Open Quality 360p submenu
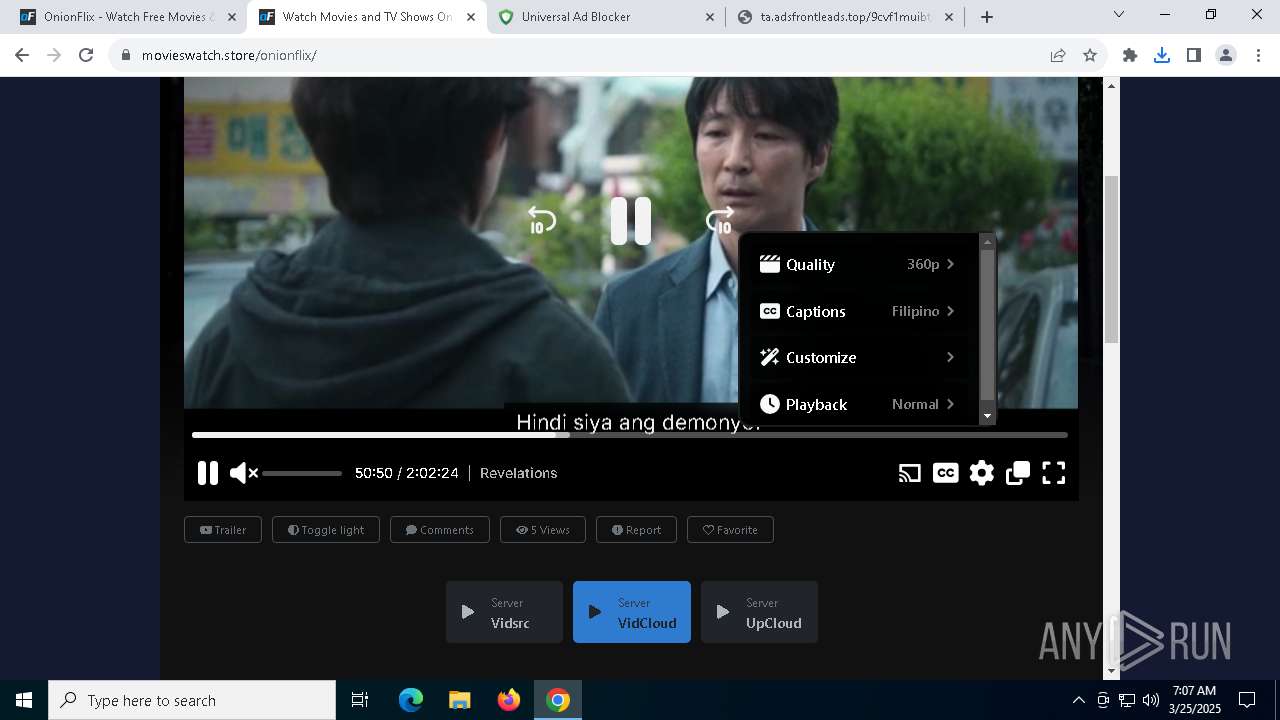The width and height of the screenshot is (1280, 720). point(858,264)
